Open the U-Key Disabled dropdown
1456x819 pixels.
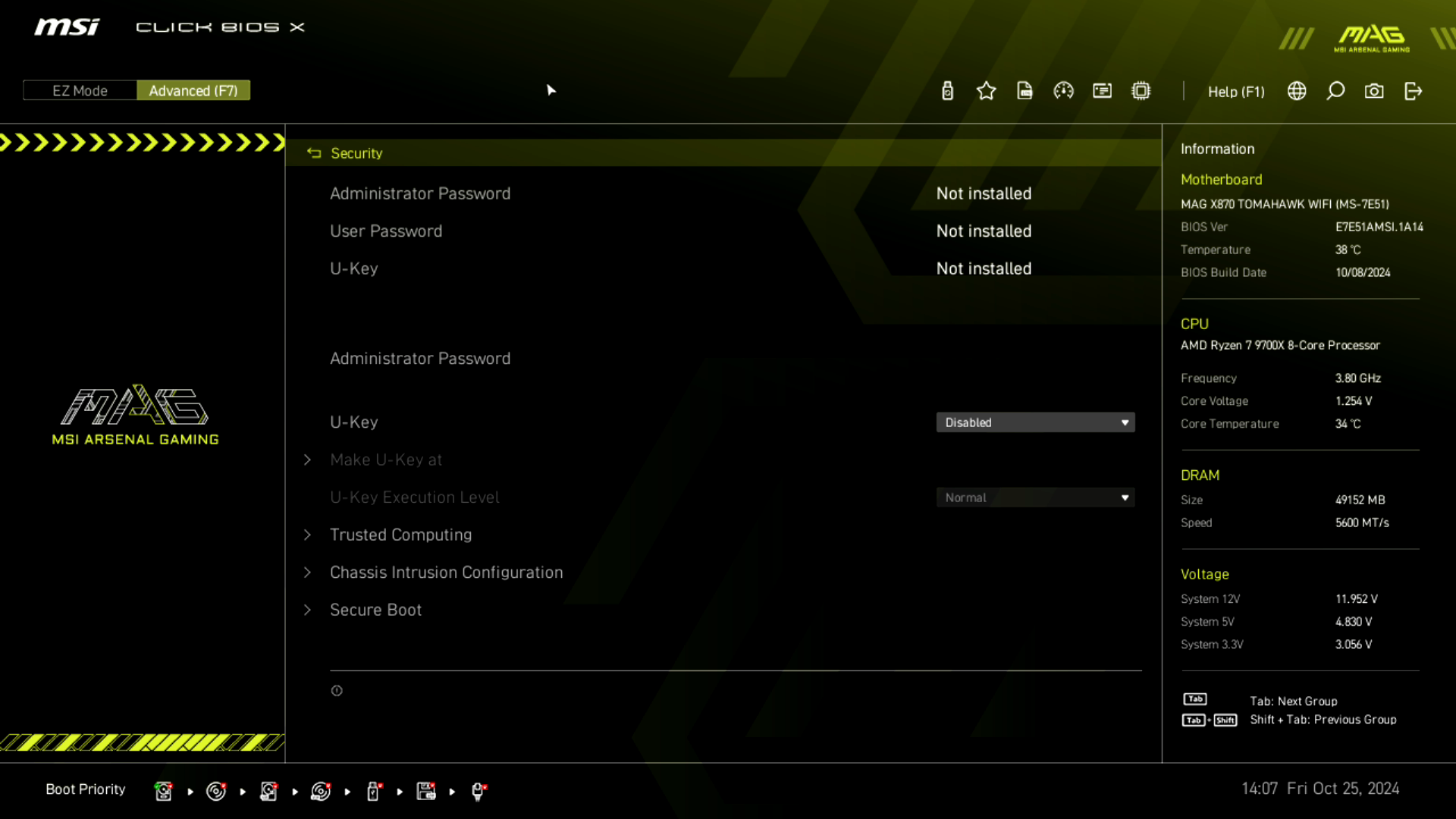pos(1035,422)
